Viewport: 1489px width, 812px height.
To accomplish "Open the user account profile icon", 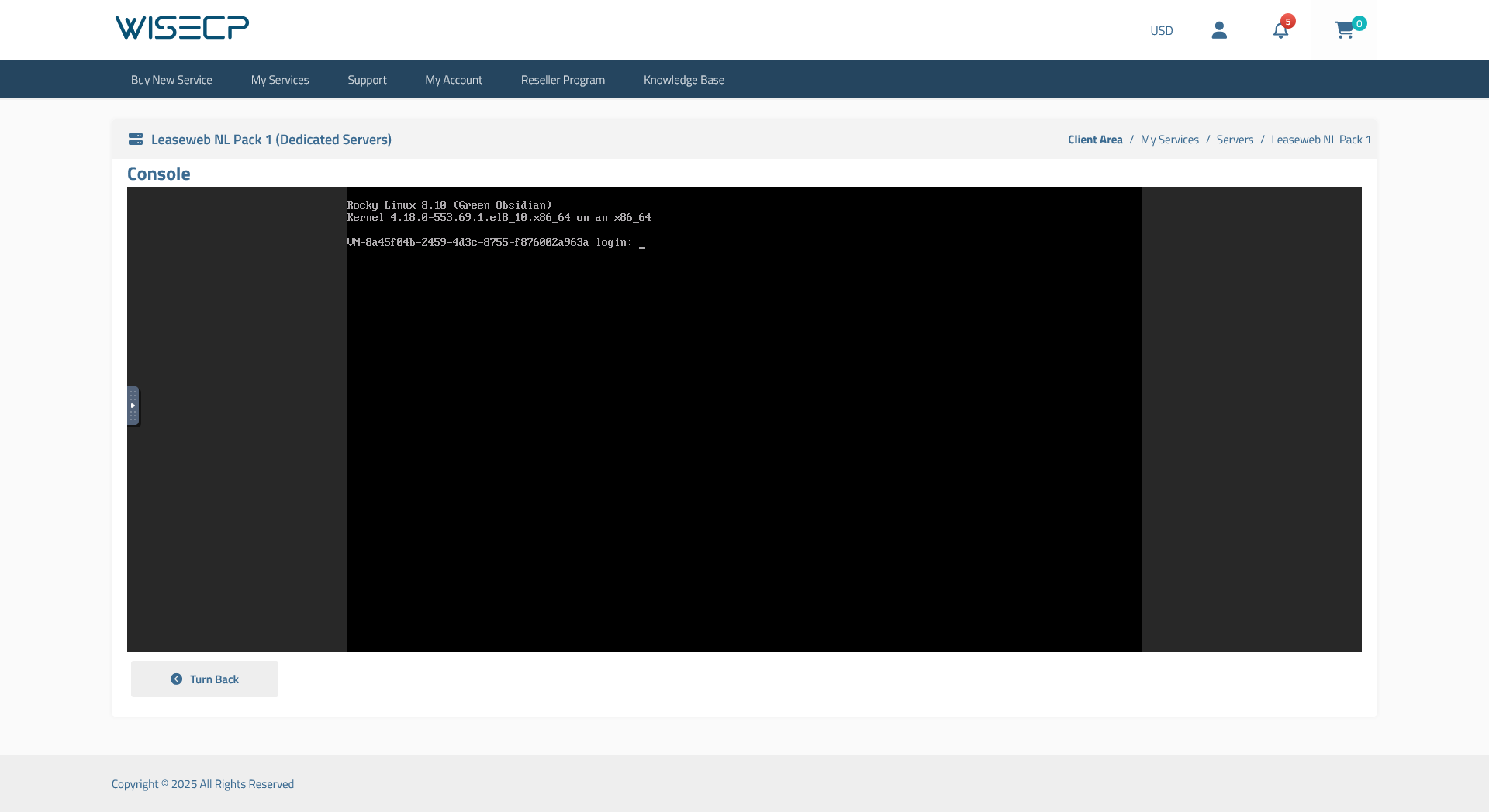I will tap(1219, 30).
